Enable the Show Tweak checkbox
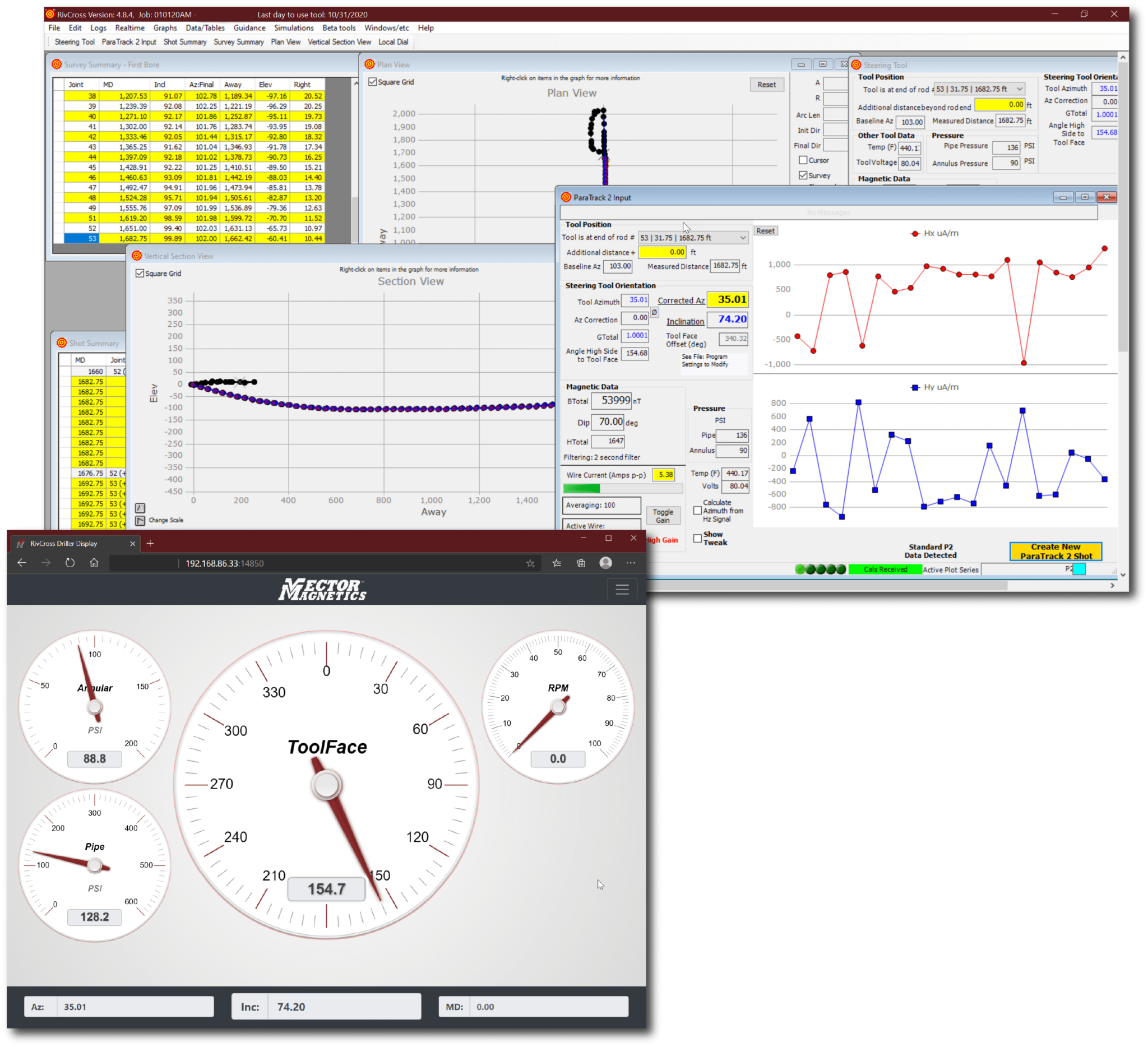This screenshot has width=1148, height=1047. (x=697, y=538)
